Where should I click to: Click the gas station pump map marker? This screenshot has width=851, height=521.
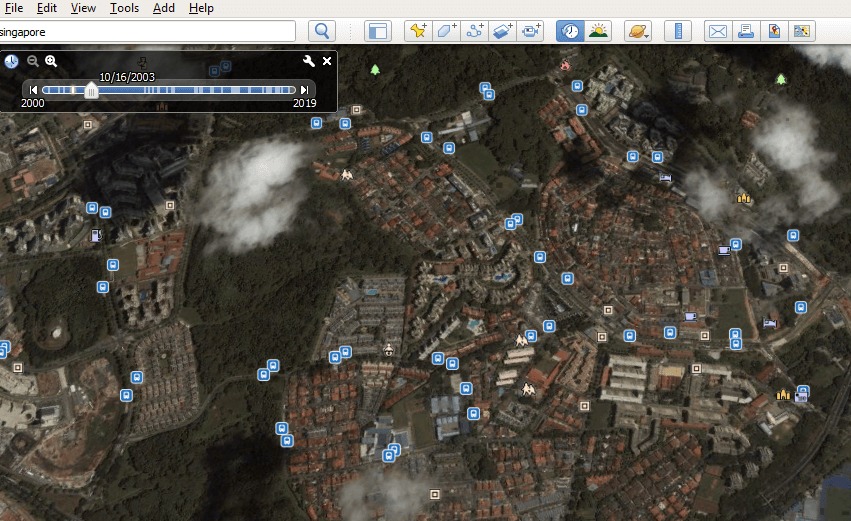pyautogui.click(x=96, y=235)
